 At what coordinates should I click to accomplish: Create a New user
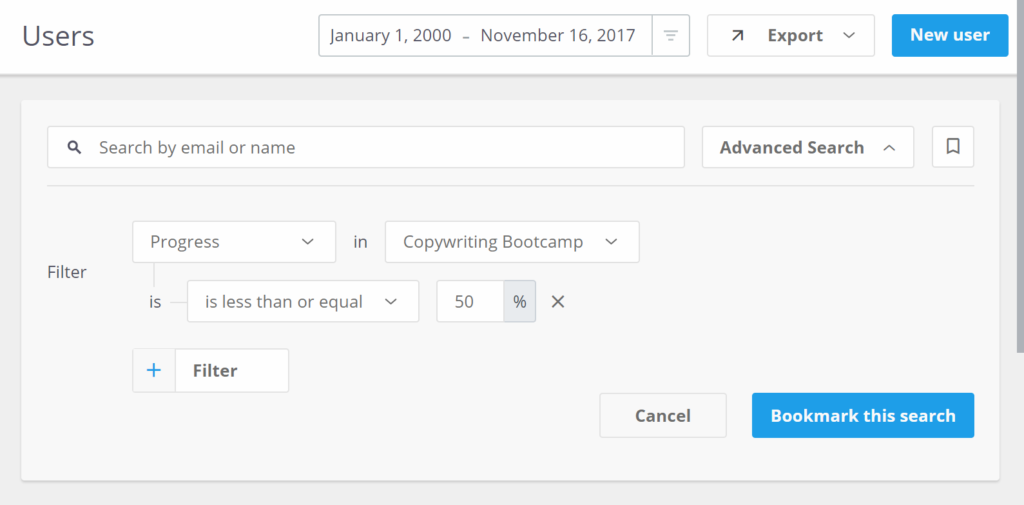point(950,35)
